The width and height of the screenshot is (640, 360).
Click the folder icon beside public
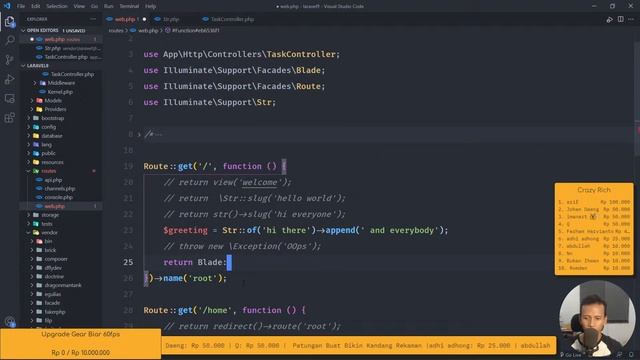[x=36, y=153]
